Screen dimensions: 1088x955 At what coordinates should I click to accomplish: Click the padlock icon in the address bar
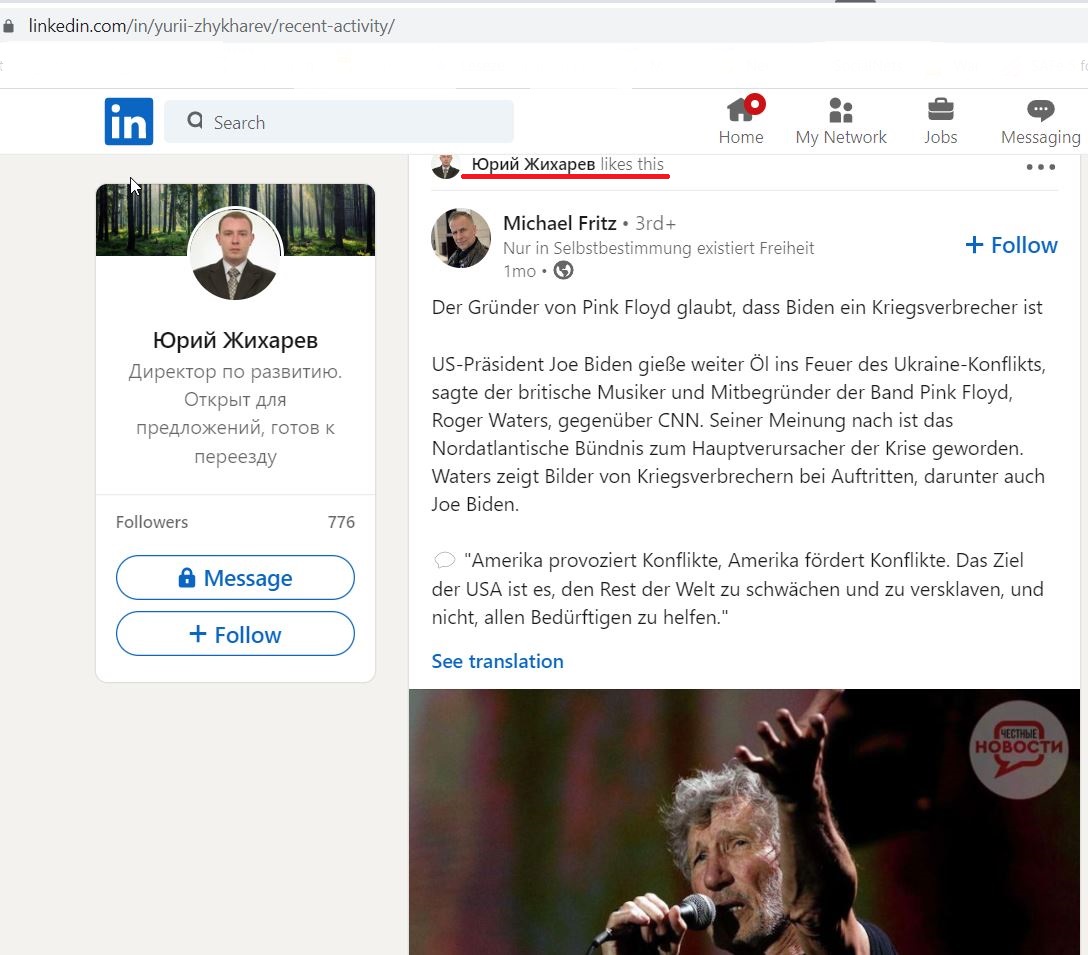click(8, 26)
